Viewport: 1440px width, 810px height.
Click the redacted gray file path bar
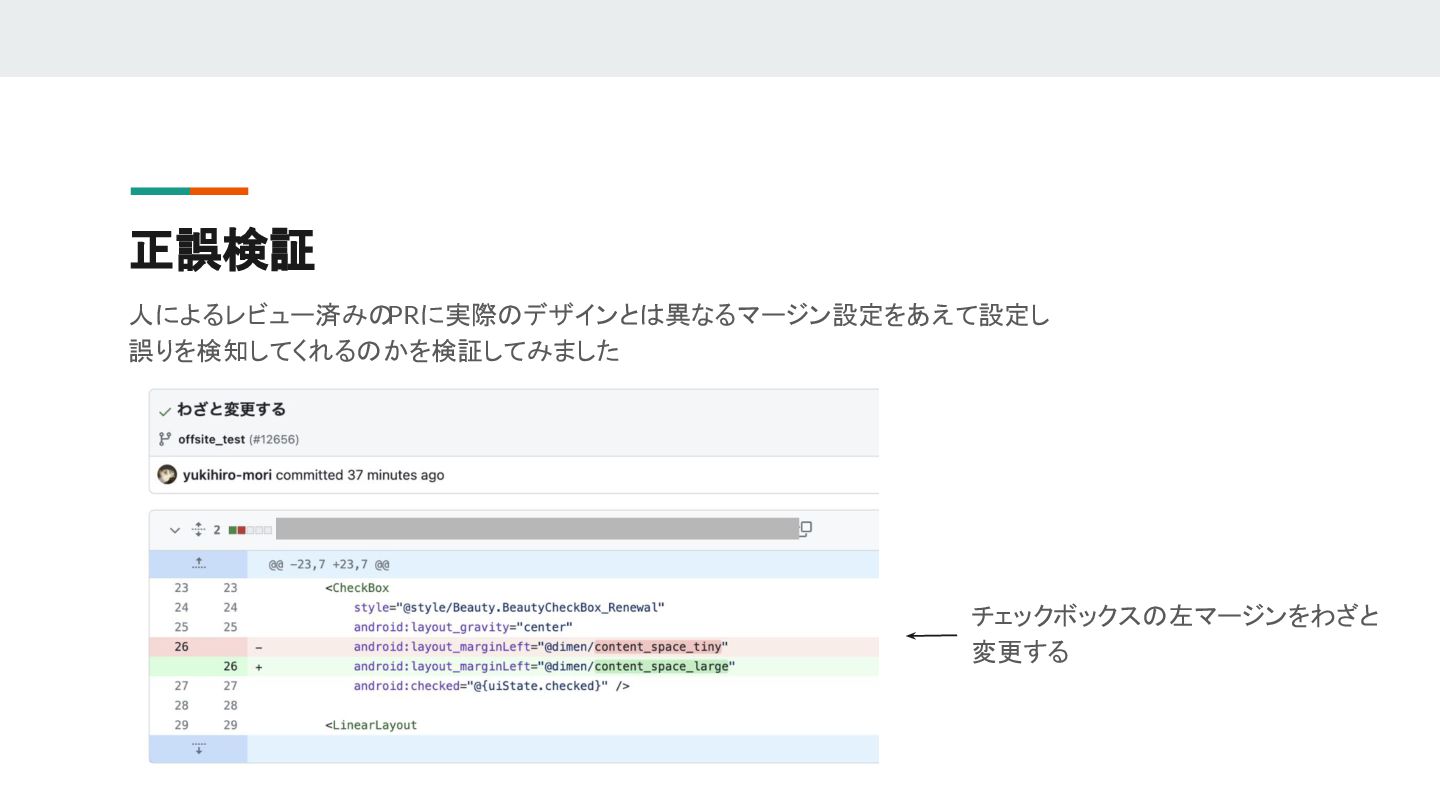coord(537,529)
